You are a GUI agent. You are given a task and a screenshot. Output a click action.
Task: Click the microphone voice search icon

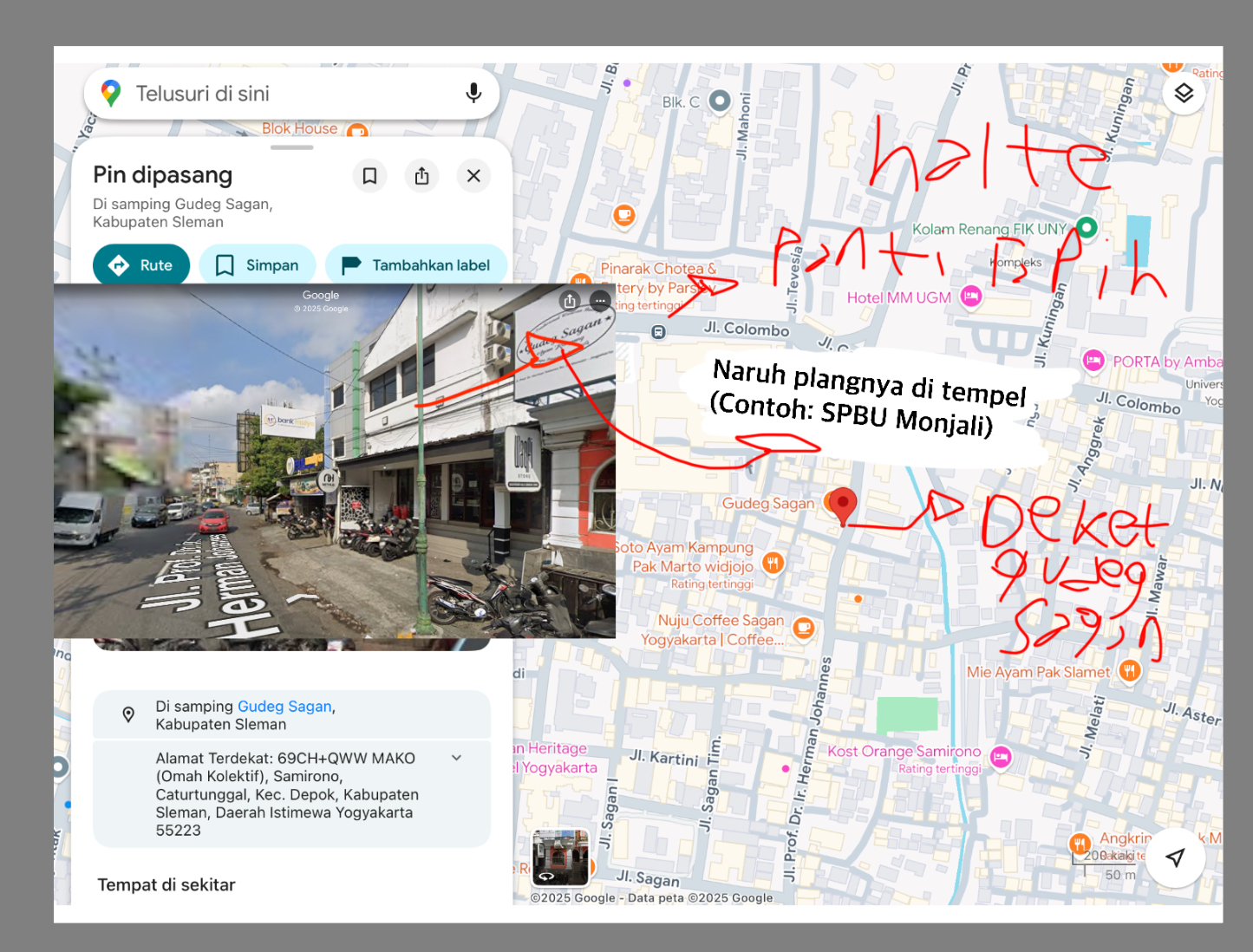[473, 93]
